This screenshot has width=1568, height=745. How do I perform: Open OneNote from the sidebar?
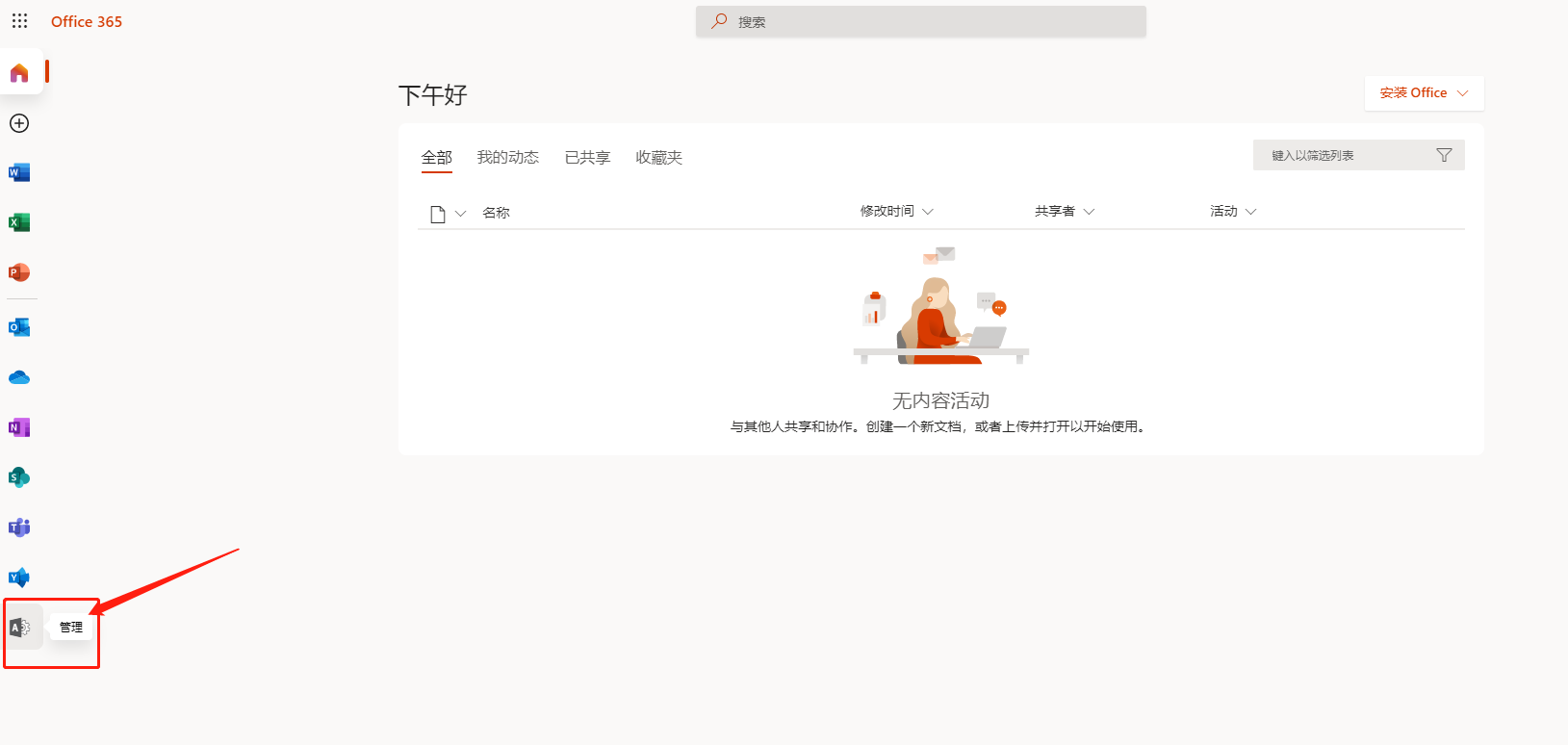pos(19,427)
